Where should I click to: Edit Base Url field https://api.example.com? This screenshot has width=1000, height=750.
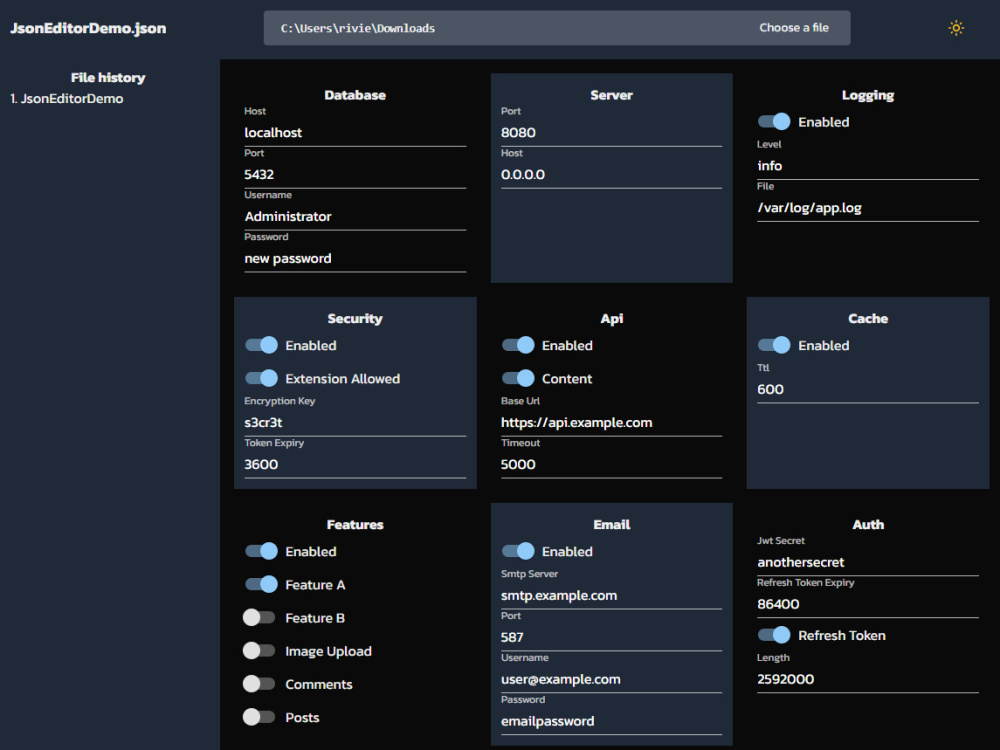point(612,423)
